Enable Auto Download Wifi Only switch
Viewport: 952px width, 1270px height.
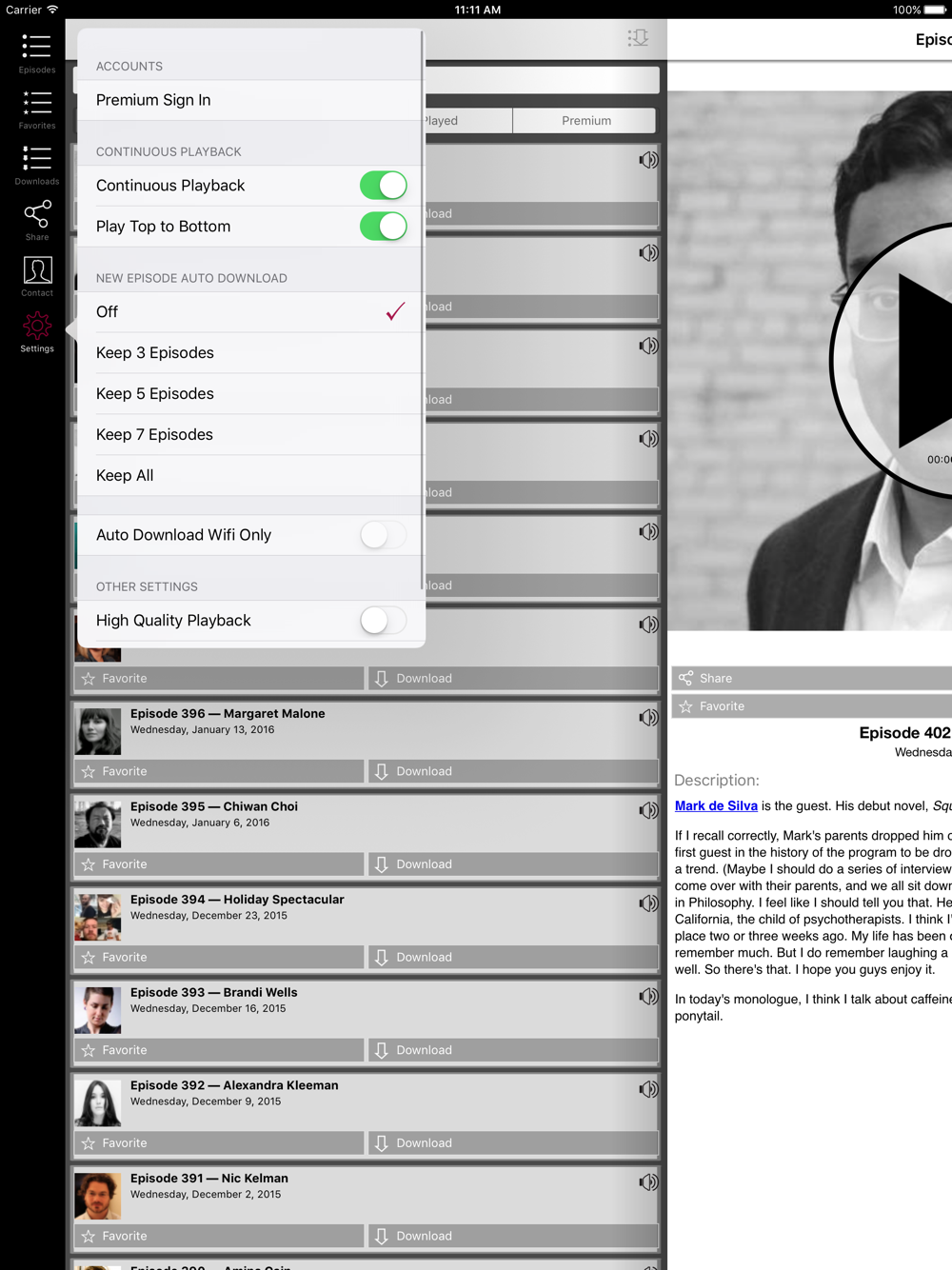coord(384,535)
